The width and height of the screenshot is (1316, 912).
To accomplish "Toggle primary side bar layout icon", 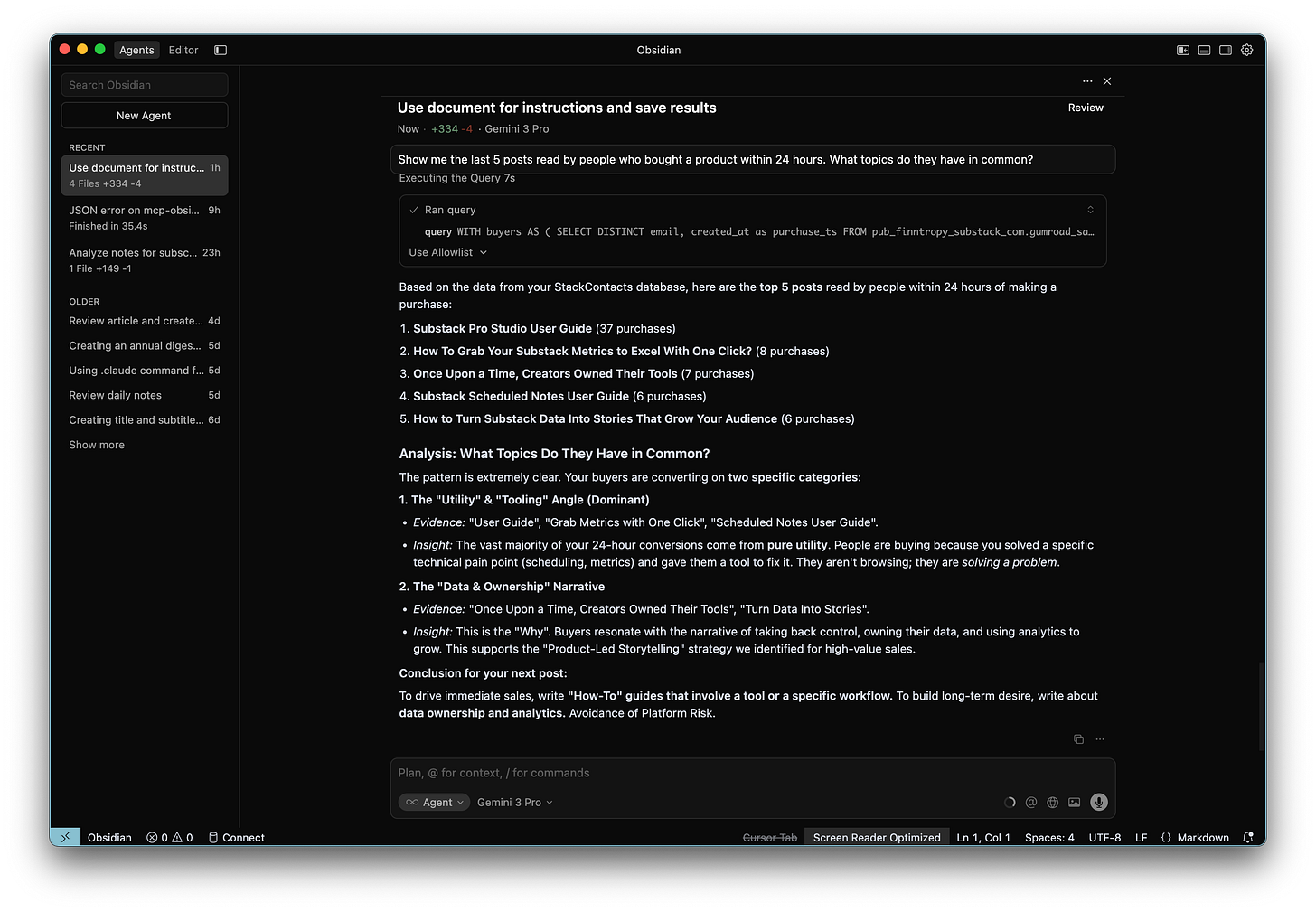I will 1183,51.
